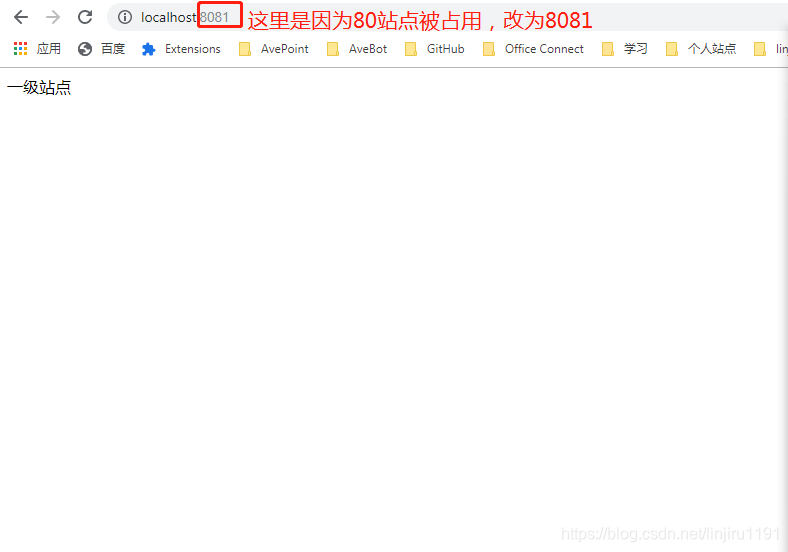Click the 应用 bookmarks bar label

click(49, 49)
